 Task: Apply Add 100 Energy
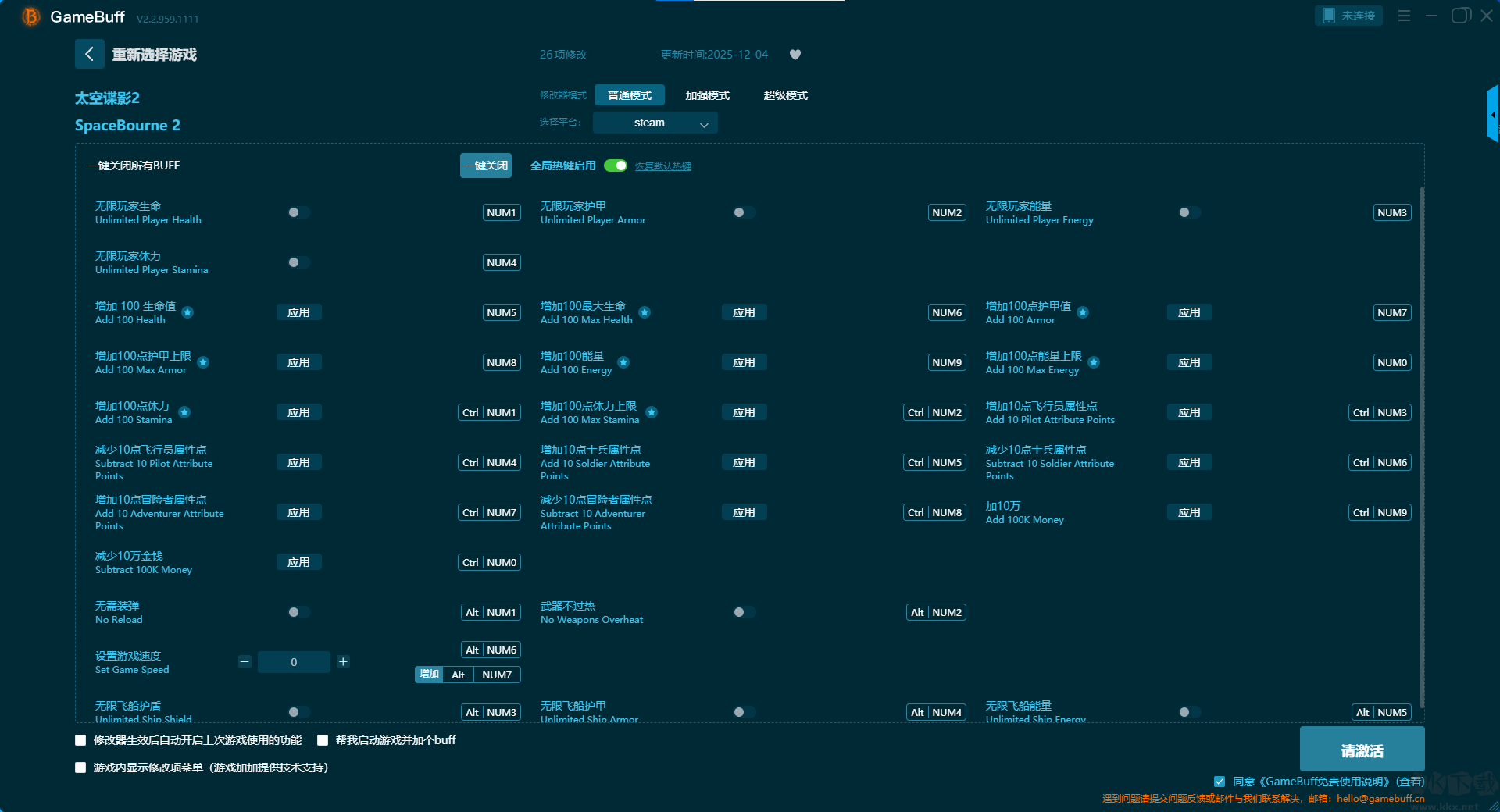[745, 362]
